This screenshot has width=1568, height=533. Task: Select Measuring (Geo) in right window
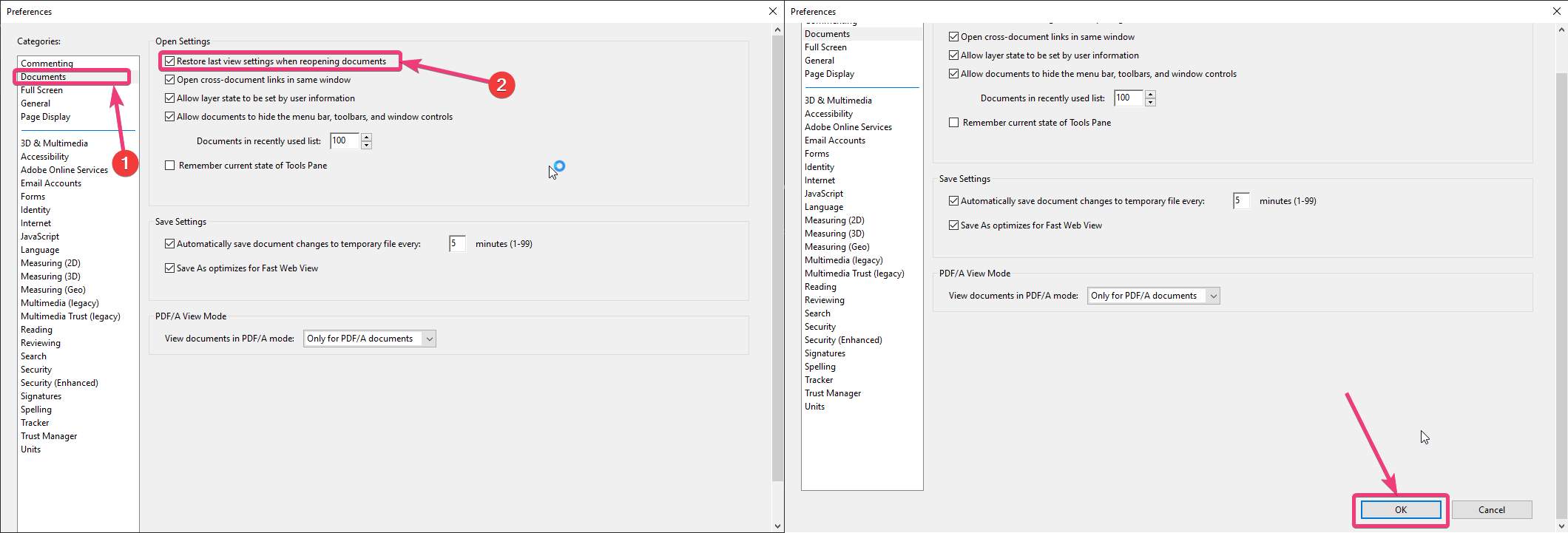pyautogui.click(x=837, y=247)
